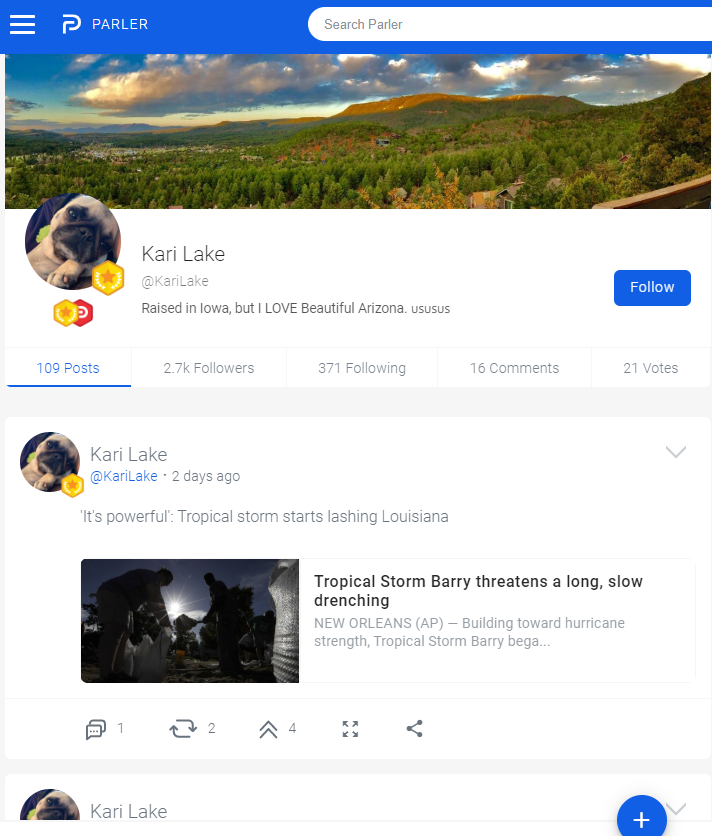
Task: Expand the first post options chevron
Action: click(x=676, y=452)
